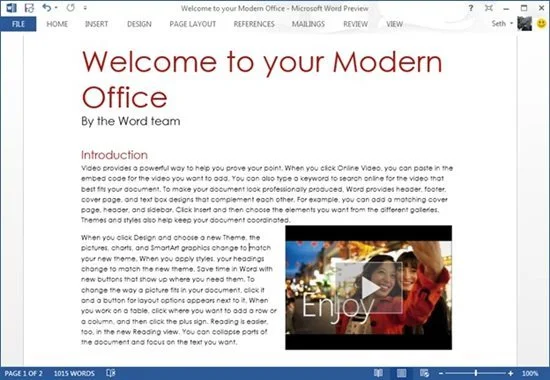This screenshot has width=550, height=380.
Task: Switch to the INSERT tab
Action: pyautogui.click(x=96, y=24)
